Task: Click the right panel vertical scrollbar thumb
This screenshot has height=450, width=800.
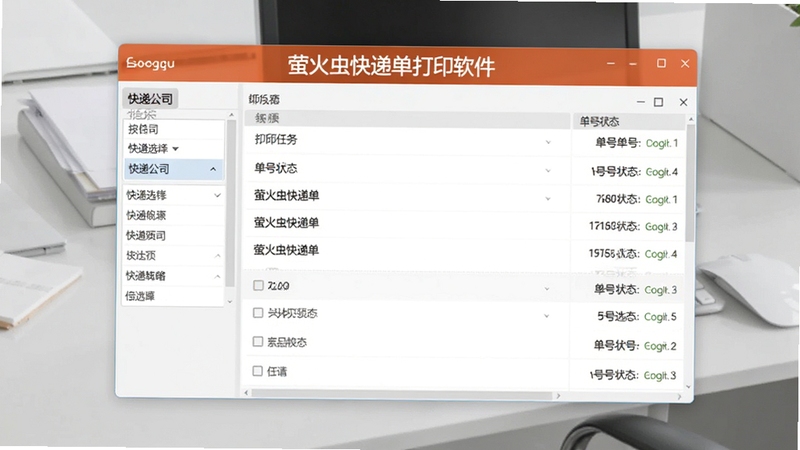Action: 690,183
